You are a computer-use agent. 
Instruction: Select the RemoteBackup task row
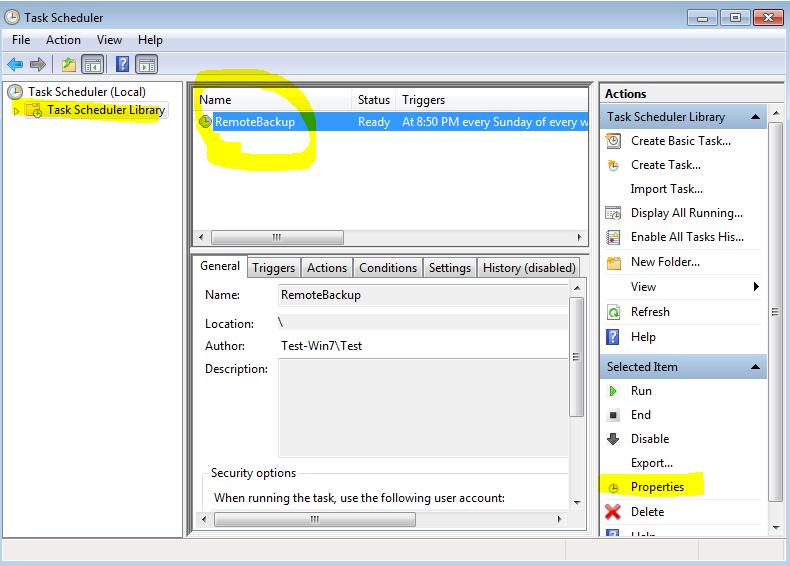pos(254,122)
